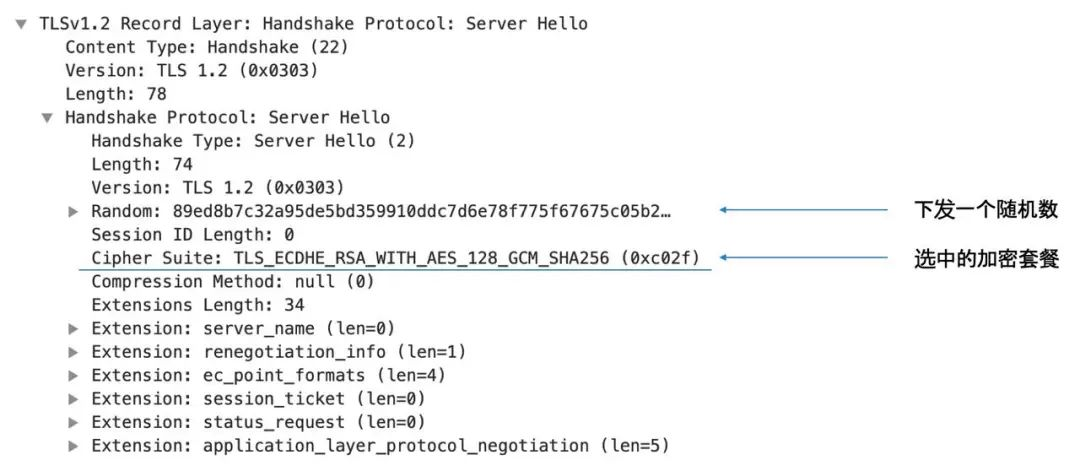Expand the application_layer_protocol_negotiation extension arrow
Screen dimensions: 1080x466
tap(73, 446)
